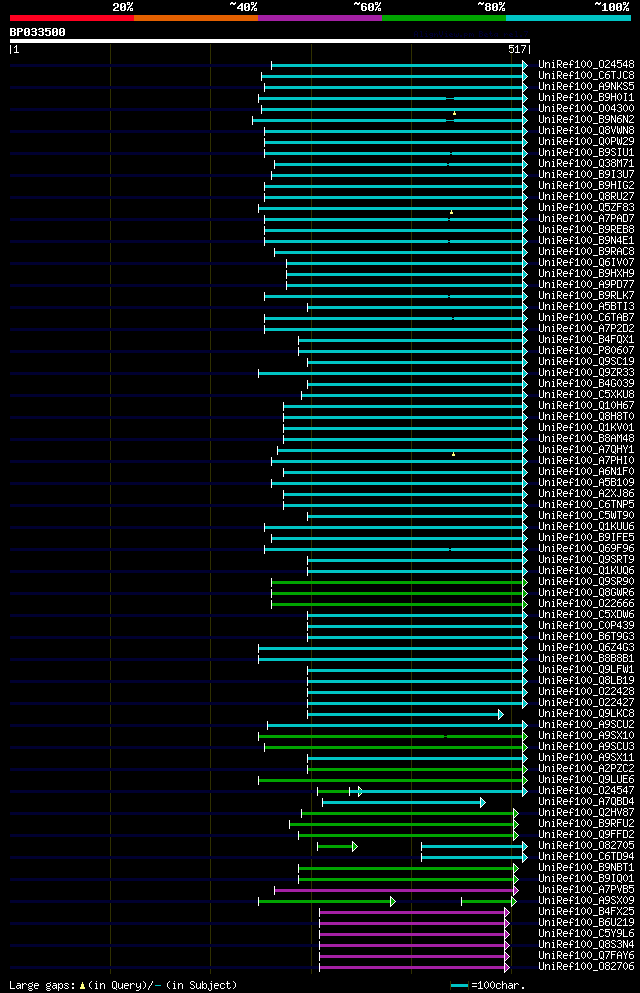Select label UniRef100_A2XJ86

pyautogui.click(x=586, y=493)
